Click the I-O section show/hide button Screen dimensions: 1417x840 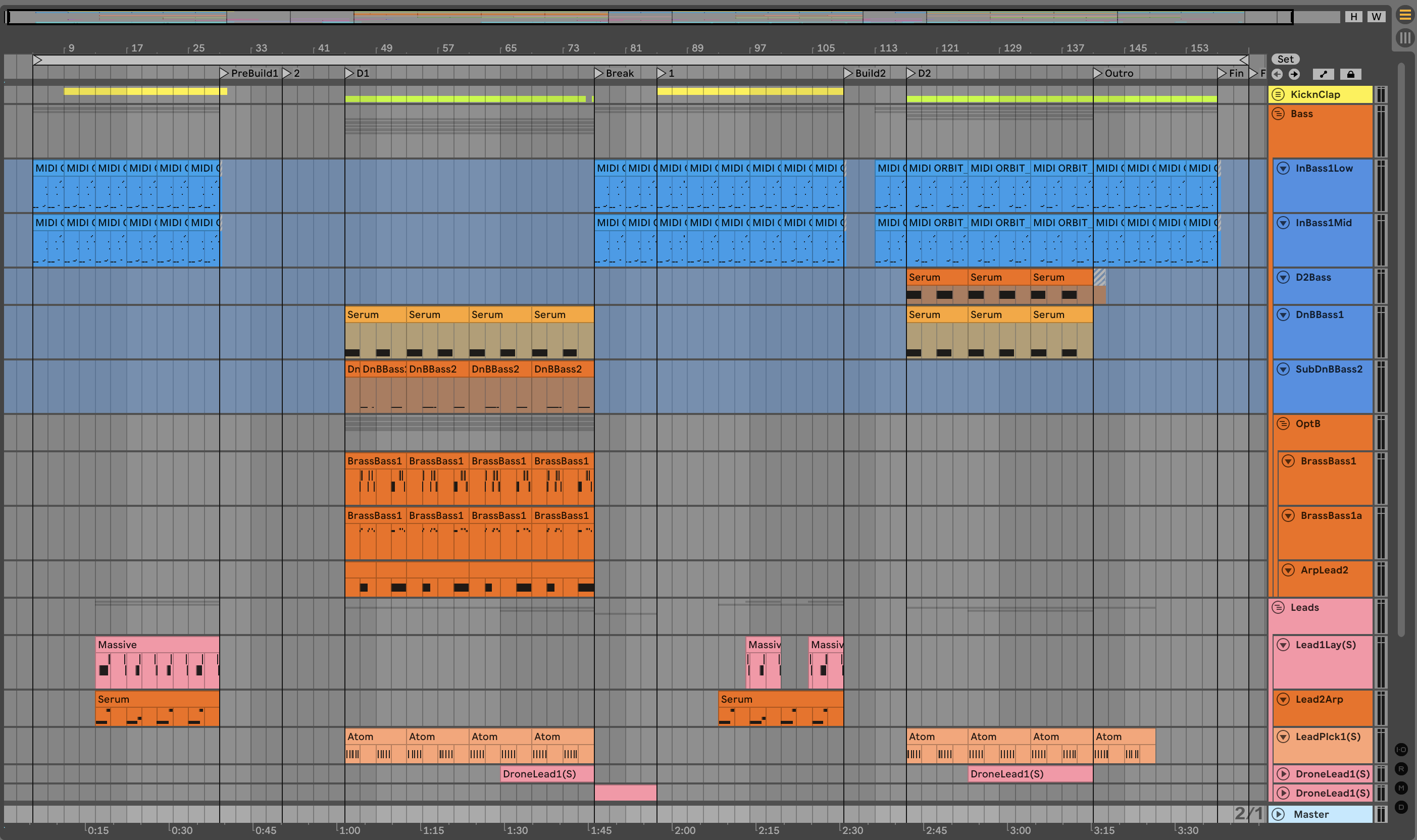[x=1401, y=750]
